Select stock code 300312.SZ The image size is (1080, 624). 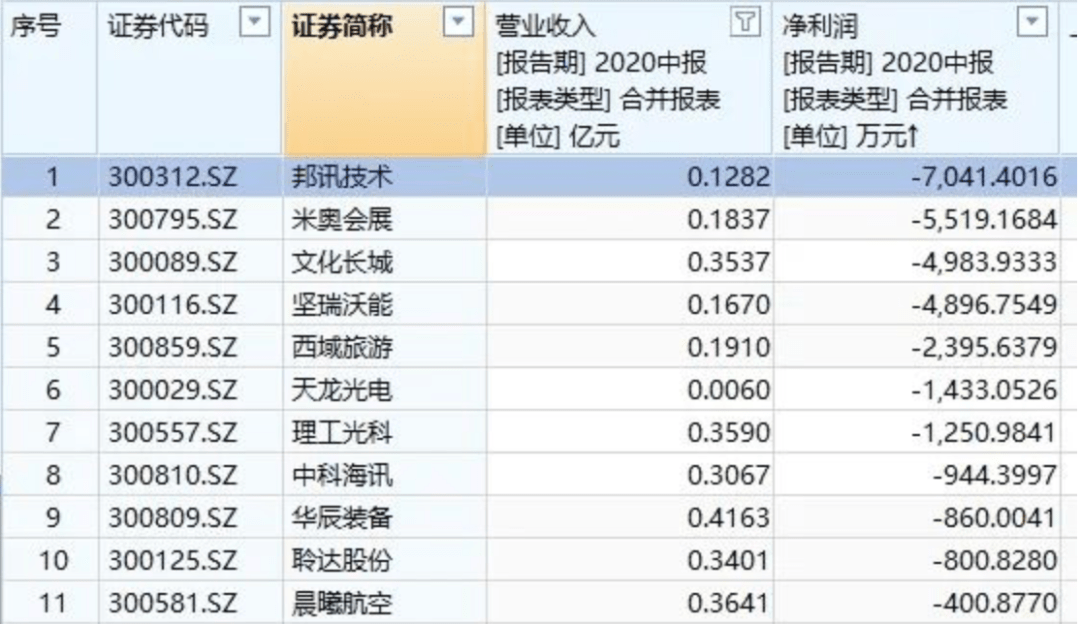pyautogui.click(x=172, y=177)
